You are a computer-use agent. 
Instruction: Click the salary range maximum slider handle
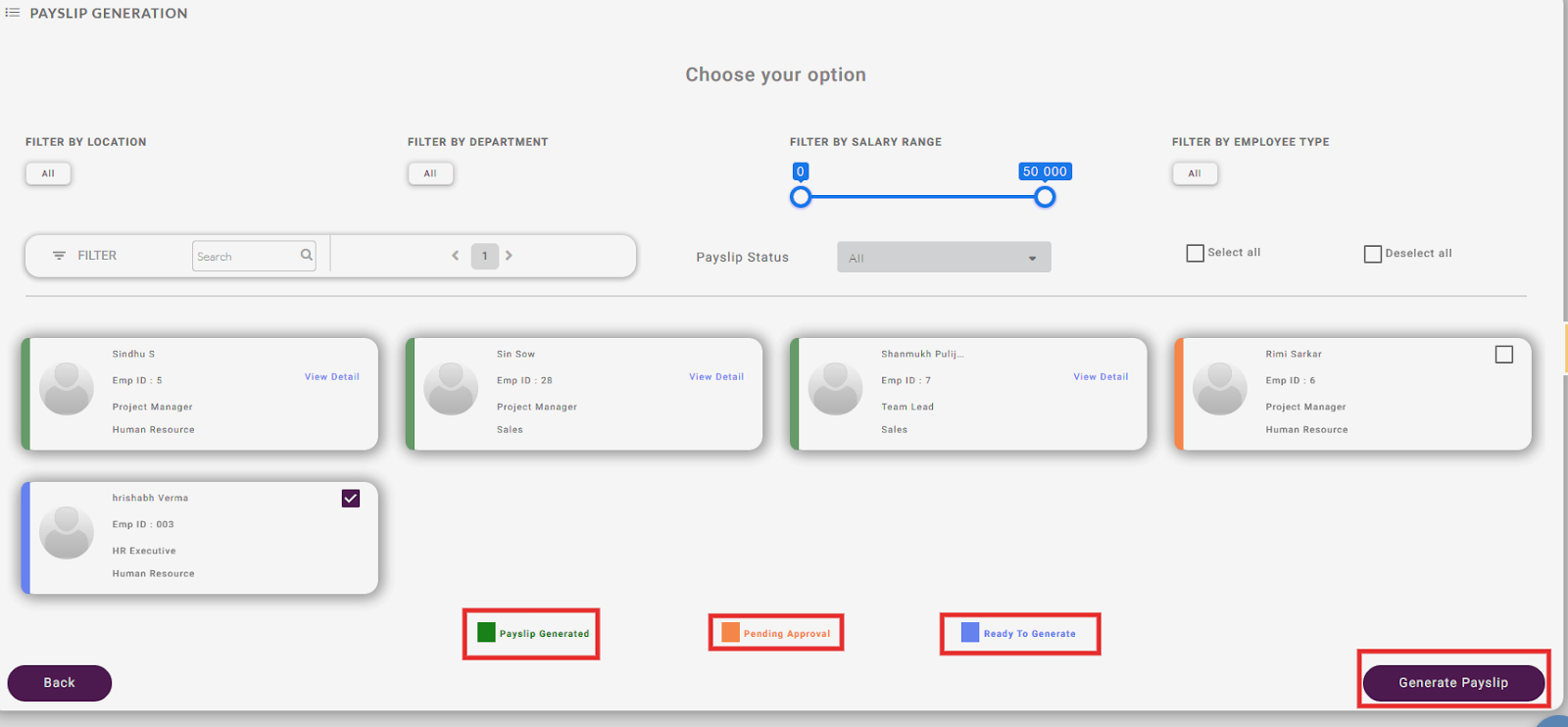(x=1045, y=197)
